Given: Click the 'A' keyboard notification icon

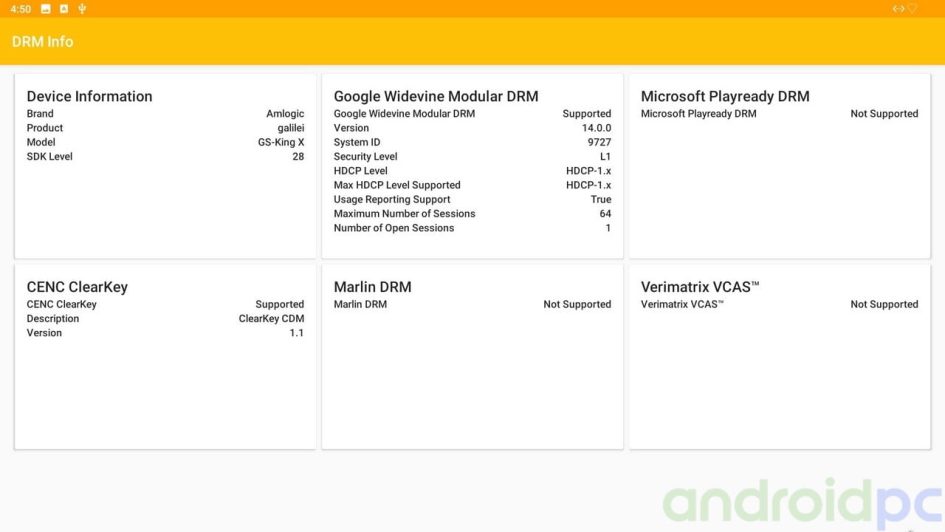Looking at the screenshot, I should (x=64, y=8).
